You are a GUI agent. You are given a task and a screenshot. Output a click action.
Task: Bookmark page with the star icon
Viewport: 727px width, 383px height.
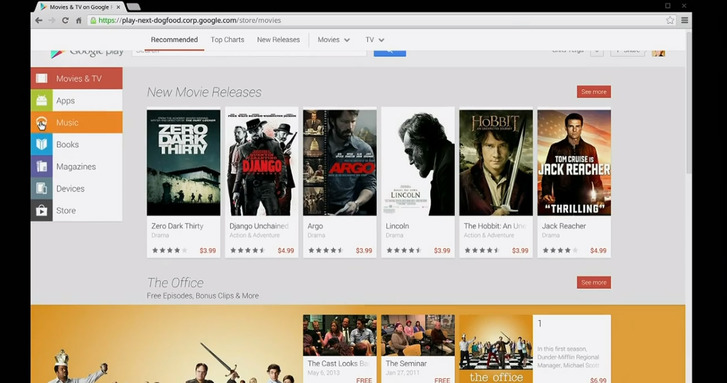point(670,20)
